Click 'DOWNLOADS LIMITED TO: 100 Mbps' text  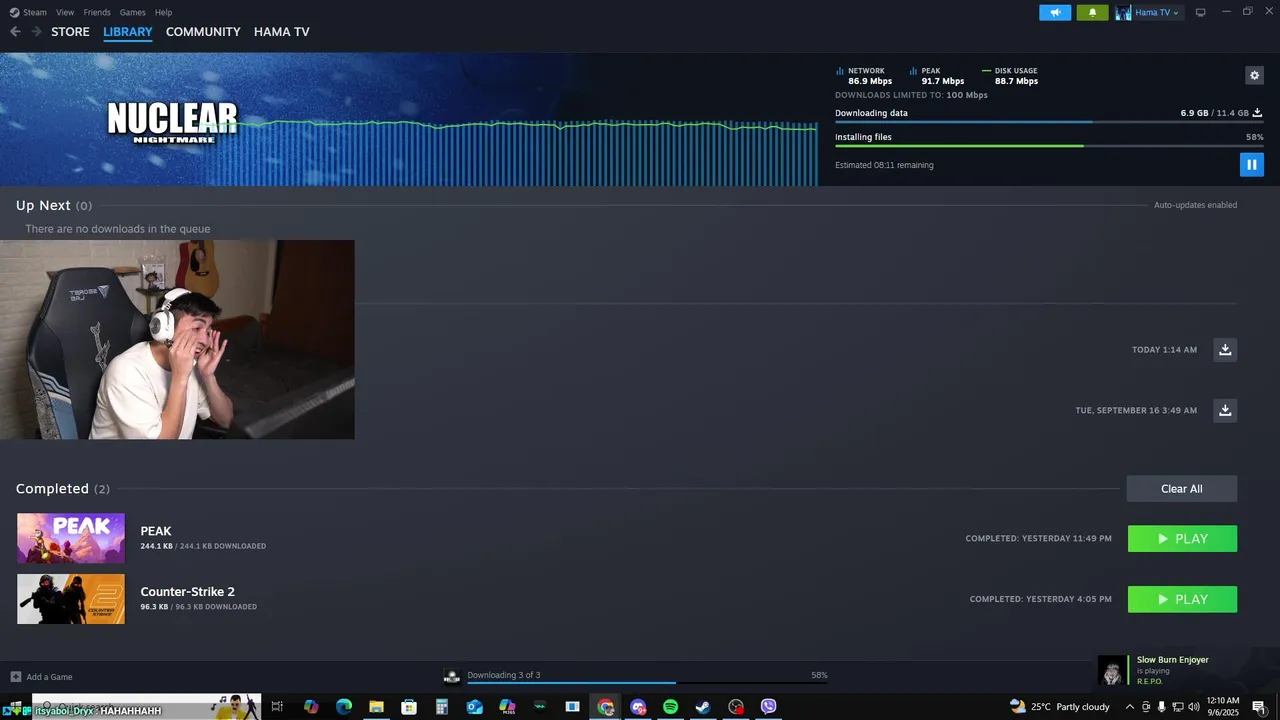(911, 95)
